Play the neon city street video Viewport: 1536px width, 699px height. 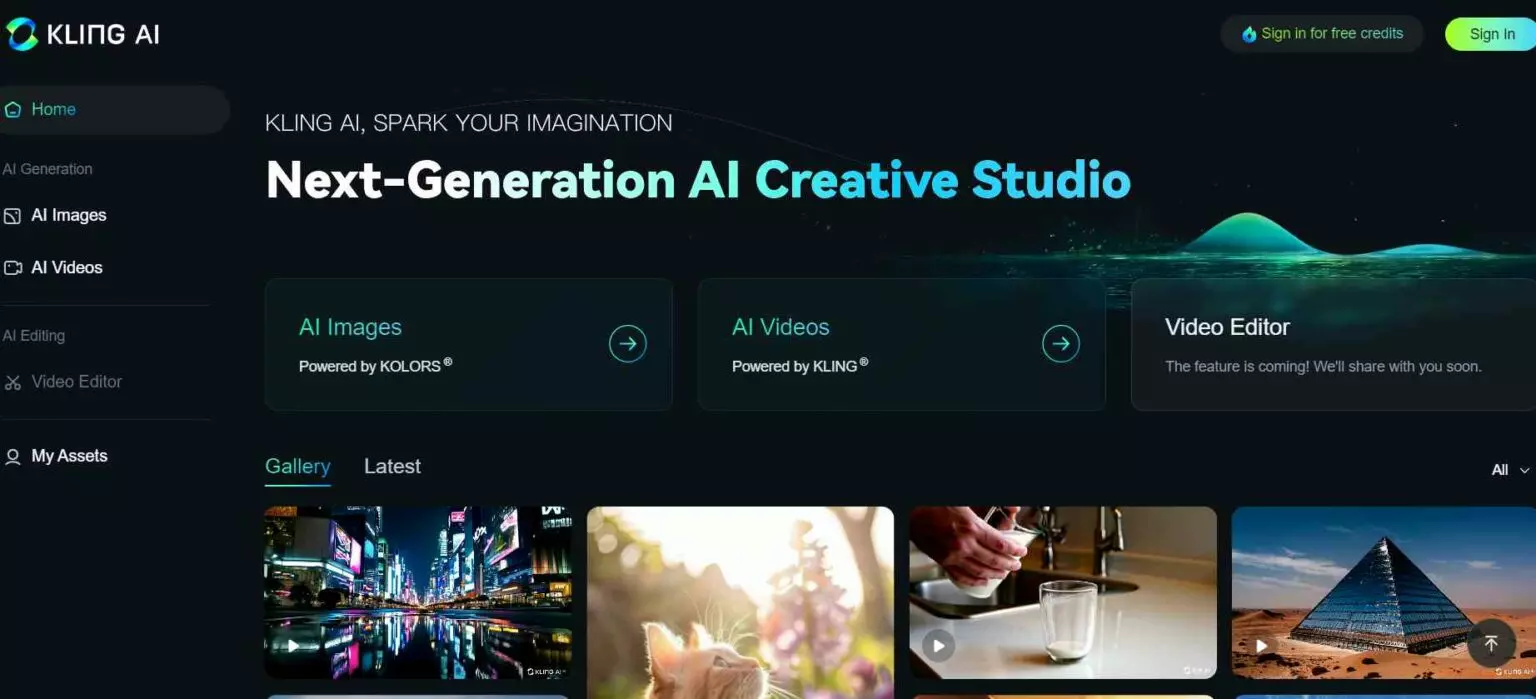293,646
